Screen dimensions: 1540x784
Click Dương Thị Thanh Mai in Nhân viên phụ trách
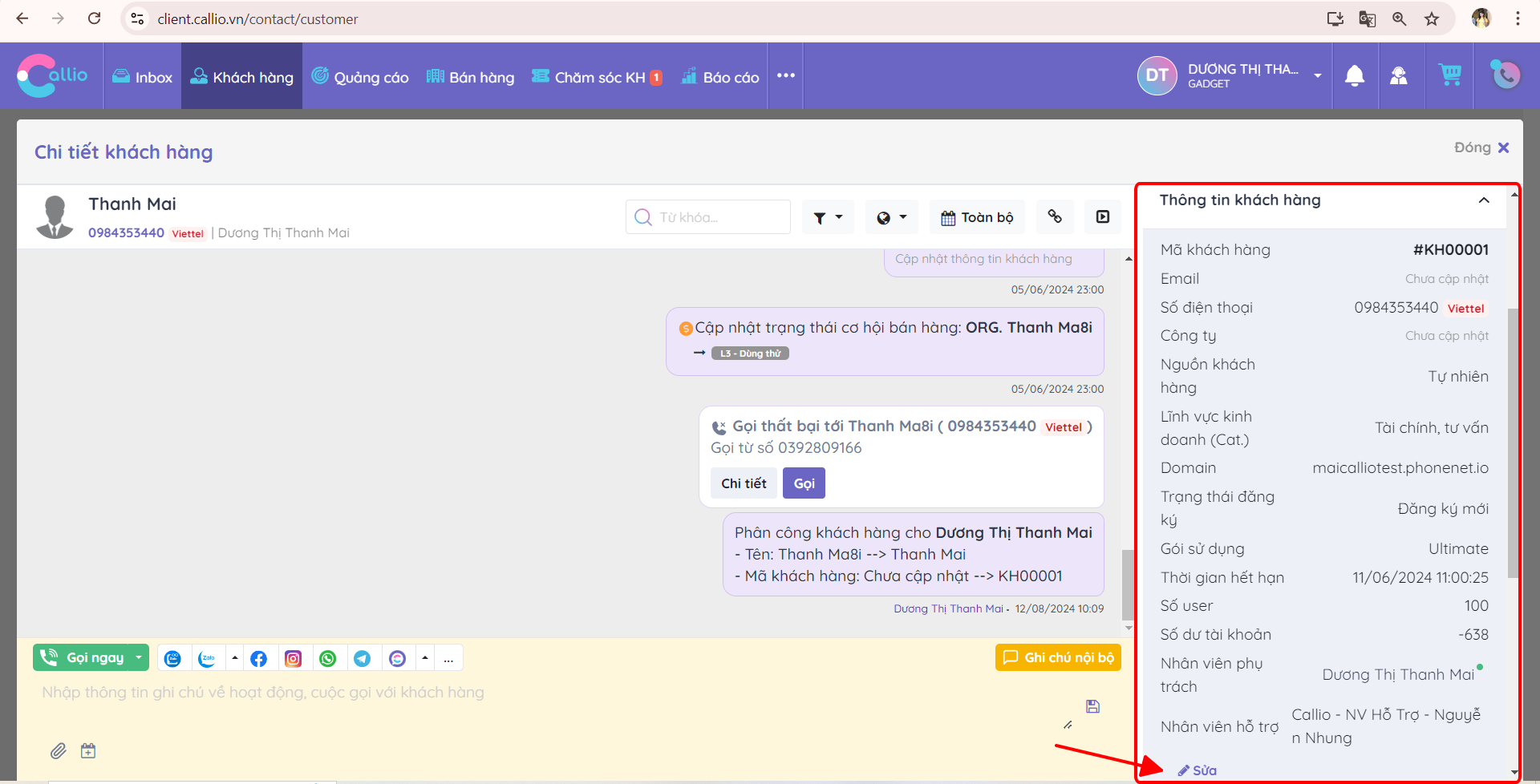[x=1398, y=675]
